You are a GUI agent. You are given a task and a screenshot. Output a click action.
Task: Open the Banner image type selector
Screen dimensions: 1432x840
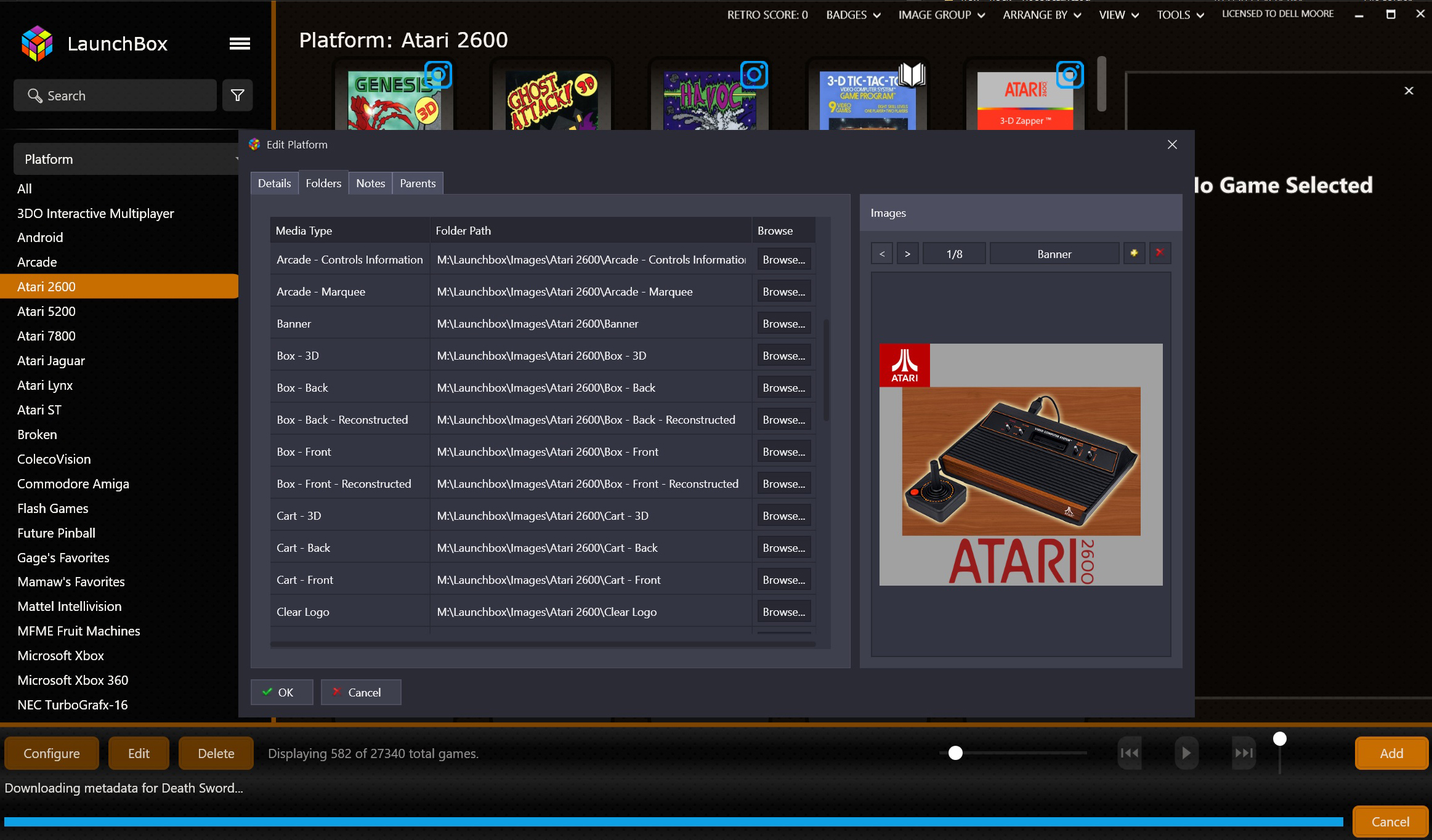point(1054,254)
